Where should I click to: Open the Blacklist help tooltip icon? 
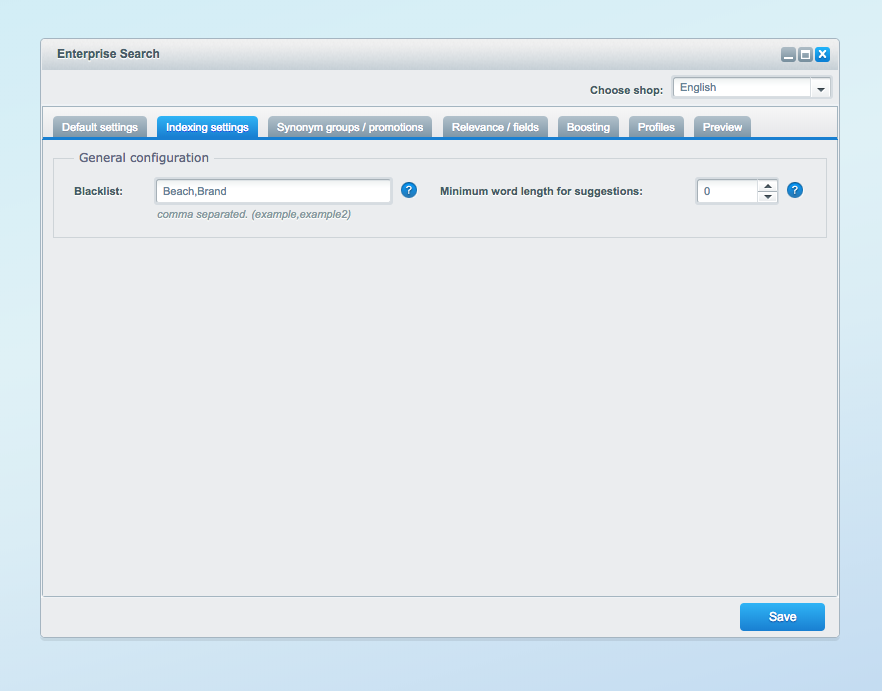pos(409,190)
